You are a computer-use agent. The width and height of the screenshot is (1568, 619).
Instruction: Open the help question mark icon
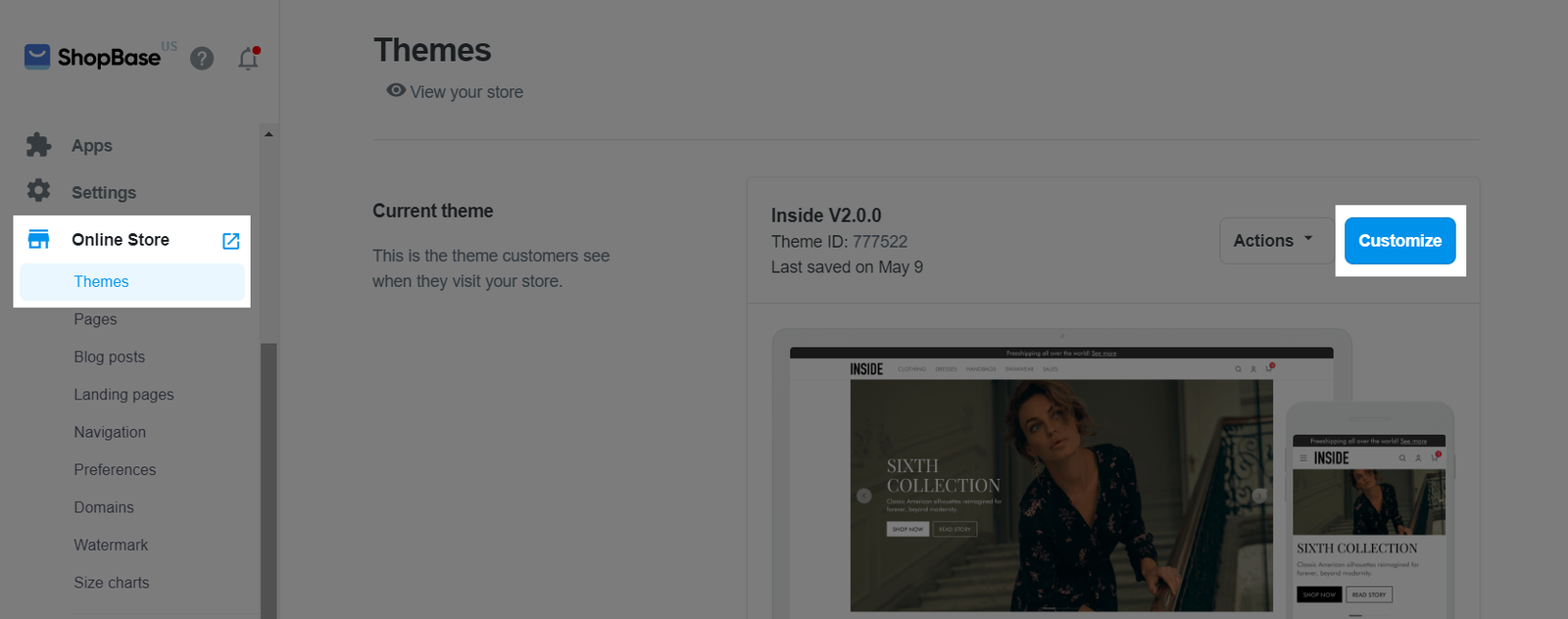pyautogui.click(x=202, y=59)
